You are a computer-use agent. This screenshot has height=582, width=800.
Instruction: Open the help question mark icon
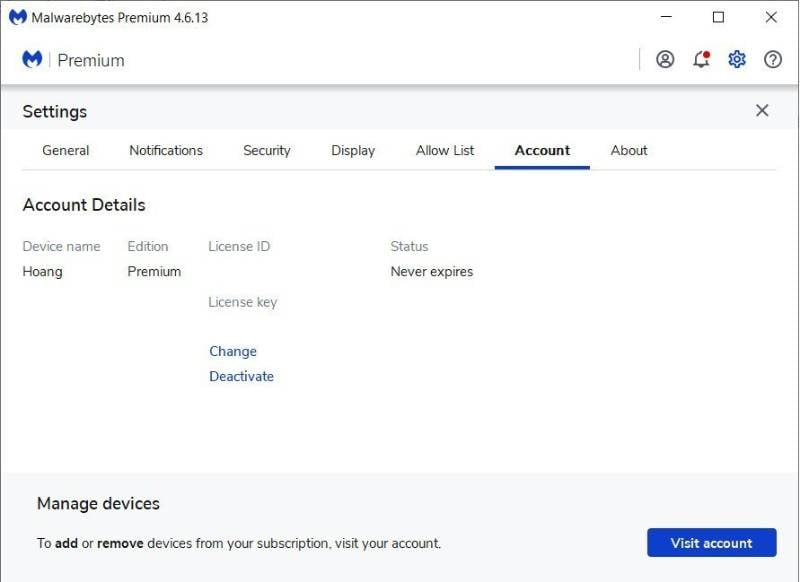(772, 60)
